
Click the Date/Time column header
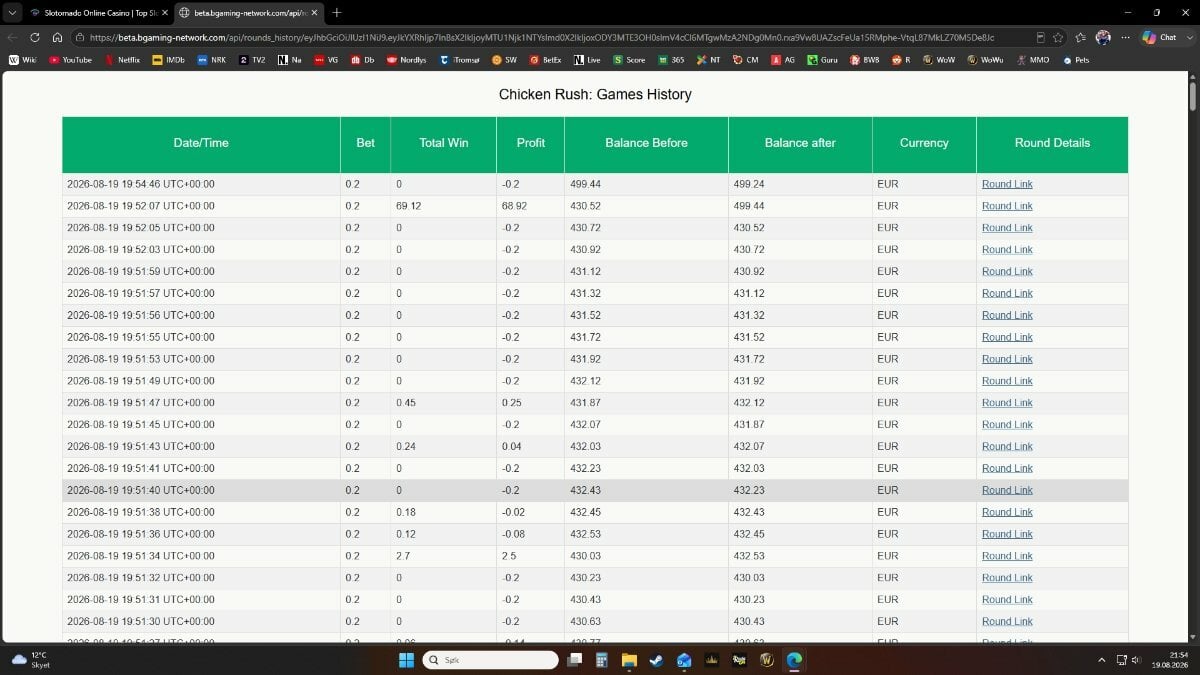click(x=201, y=143)
